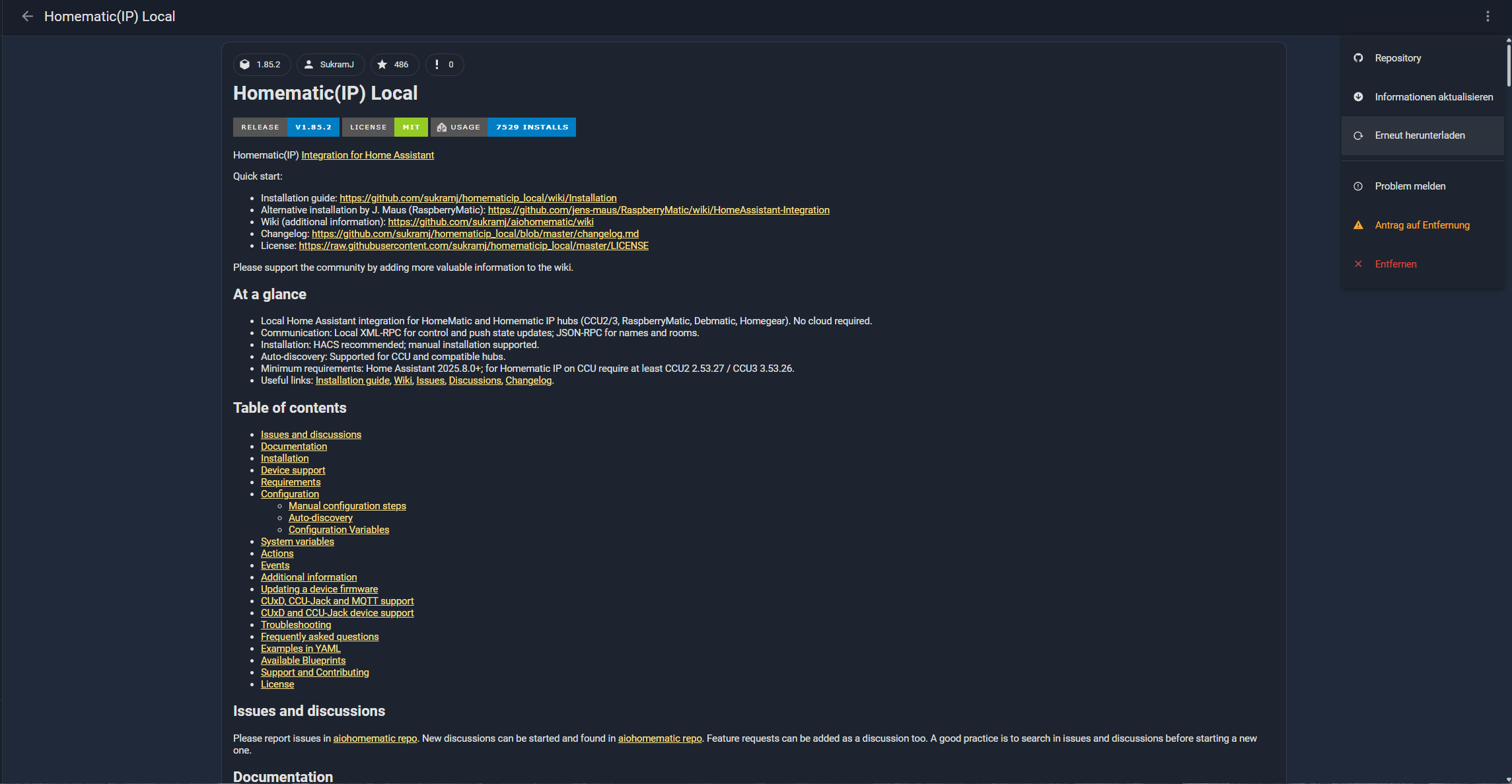Open Examples in YAML link
Screen dimensions: 1512x784
pos(301,649)
